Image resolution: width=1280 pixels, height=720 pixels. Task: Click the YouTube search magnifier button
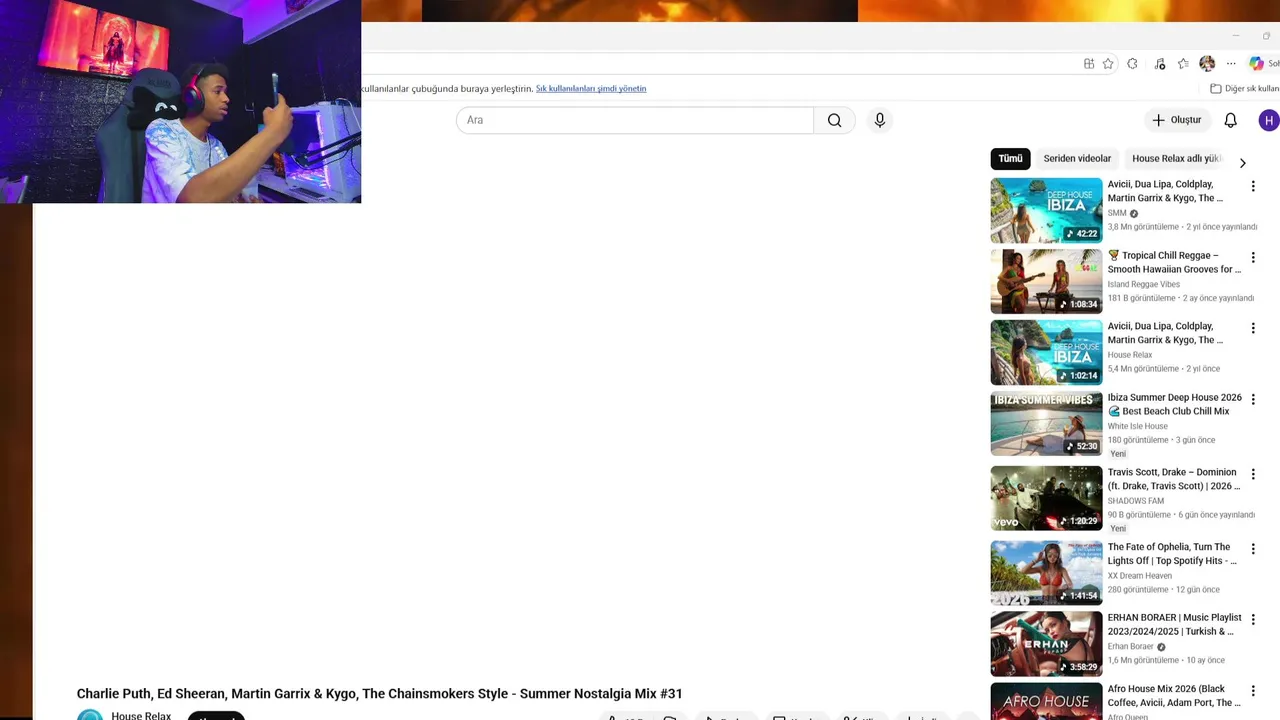click(x=834, y=120)
